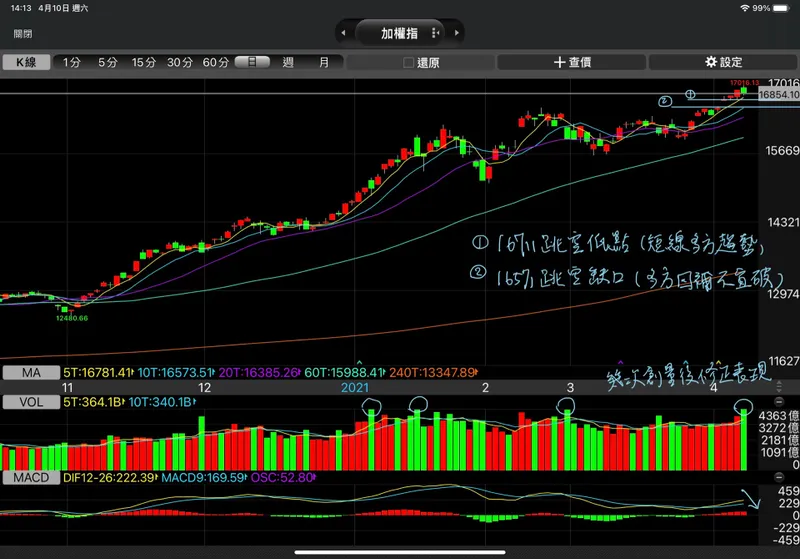800x559 pixels.
Task: Open 查價 price lookup
Action: click(x=571, y=62)
